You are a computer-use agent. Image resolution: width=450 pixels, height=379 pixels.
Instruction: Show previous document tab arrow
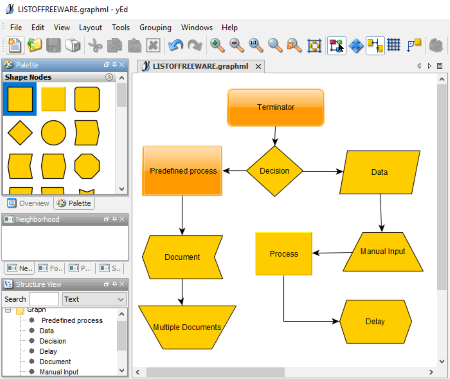419,66
